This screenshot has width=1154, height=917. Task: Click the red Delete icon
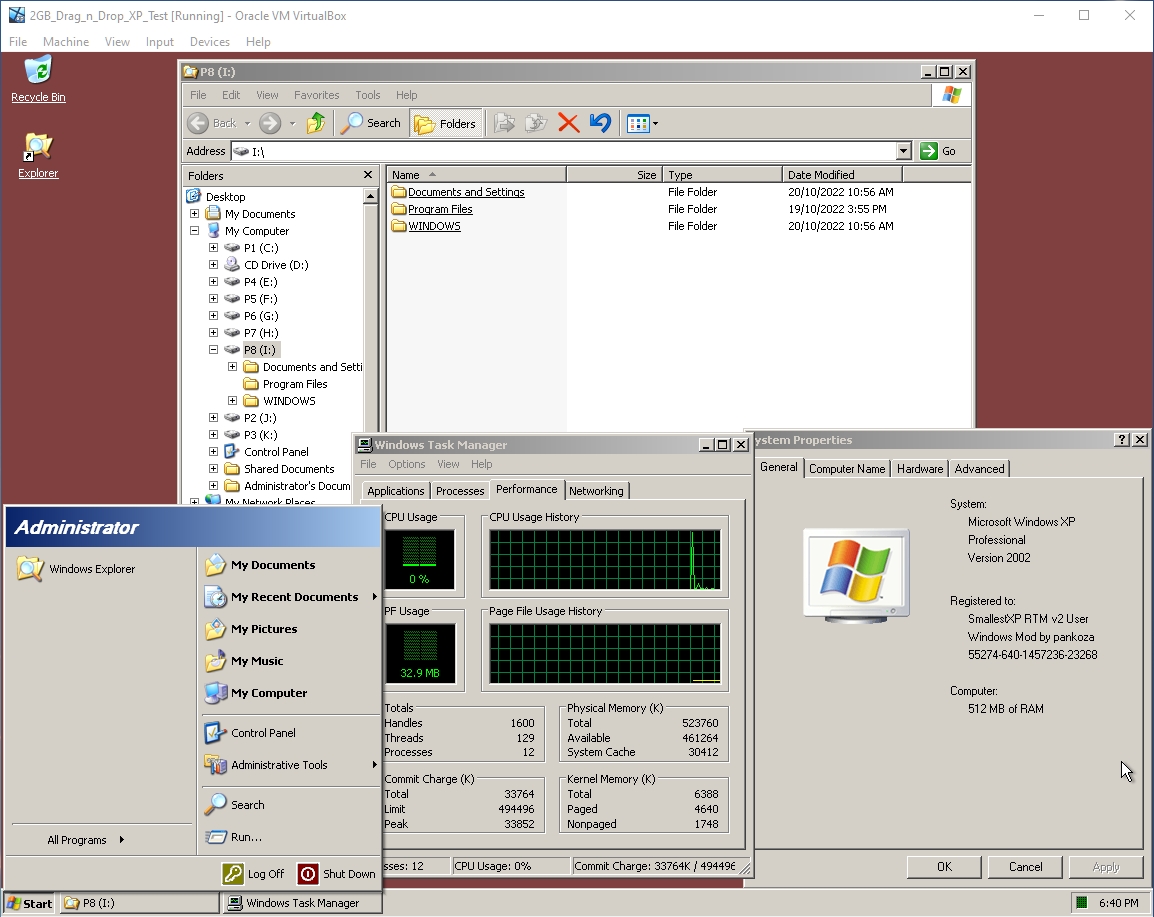[x=568, y=123]
